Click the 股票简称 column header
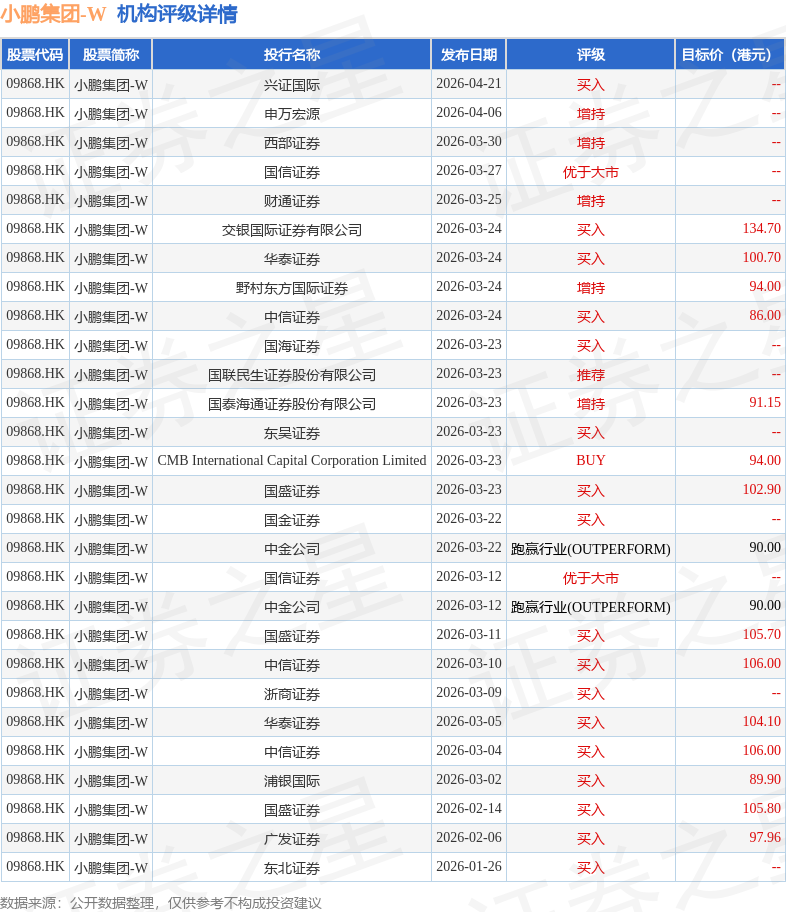This screenshot has height=912, width=786. pyautogui.click(x=111, y=55)
